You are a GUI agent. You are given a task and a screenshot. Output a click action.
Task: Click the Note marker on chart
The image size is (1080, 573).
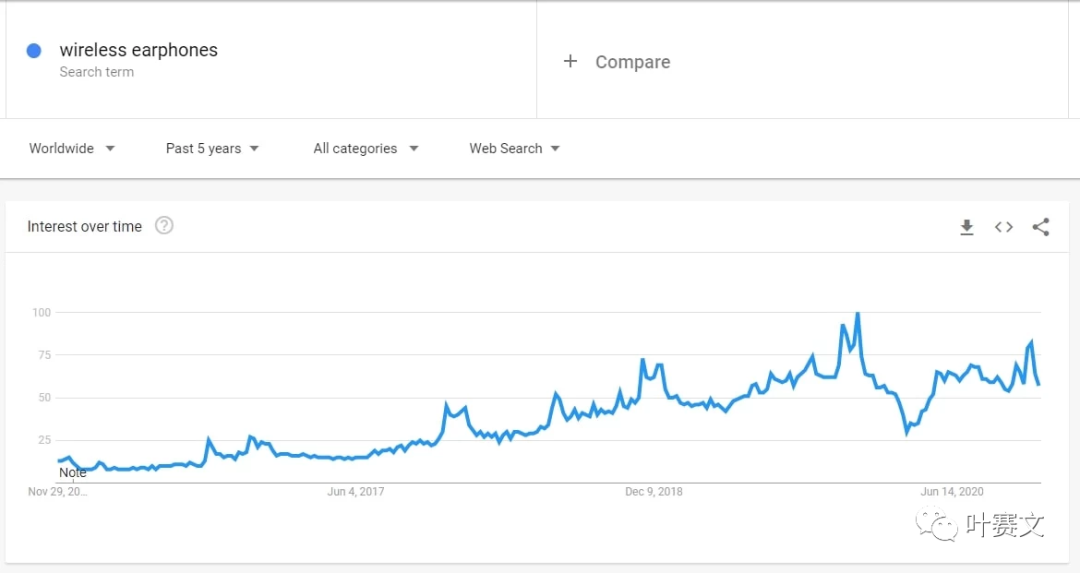click(x=72, y=472)
